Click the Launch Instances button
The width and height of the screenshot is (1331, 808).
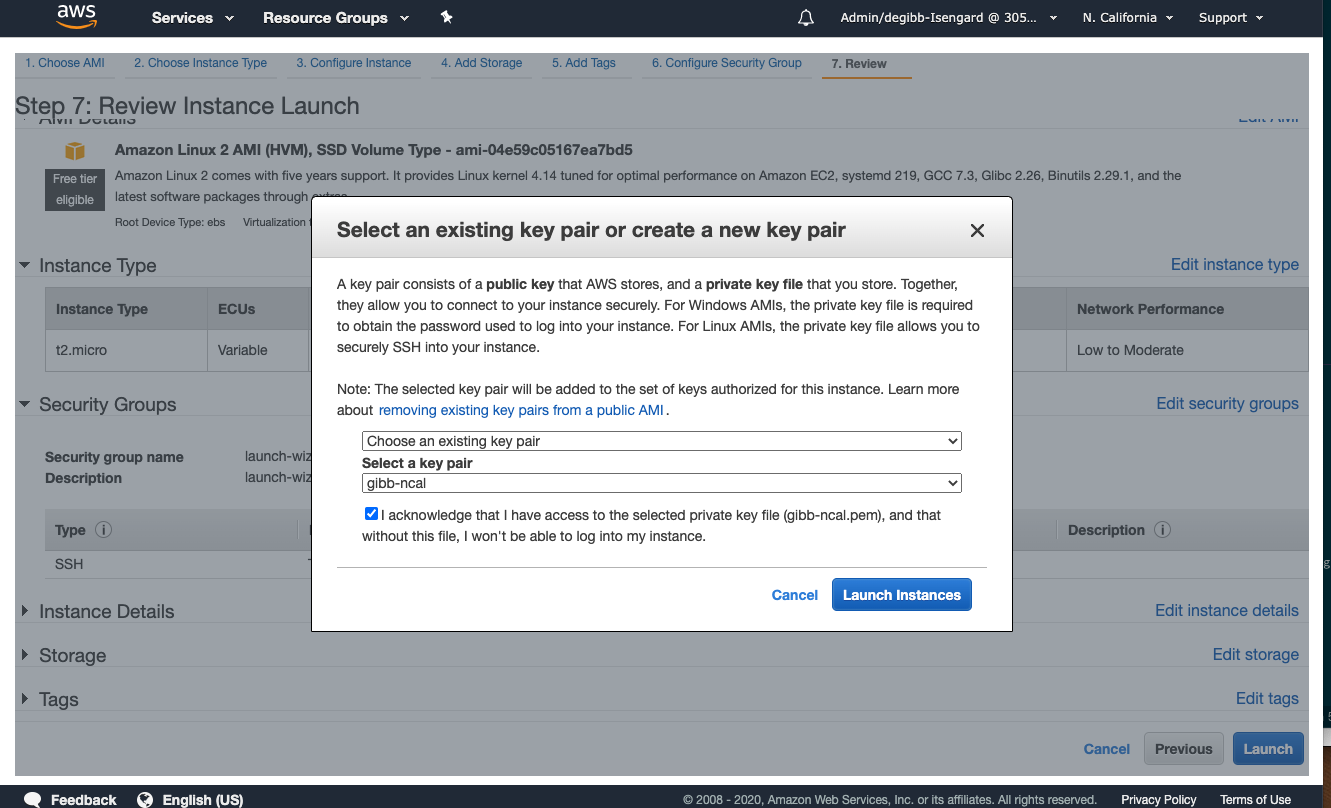tap(901, 594)
